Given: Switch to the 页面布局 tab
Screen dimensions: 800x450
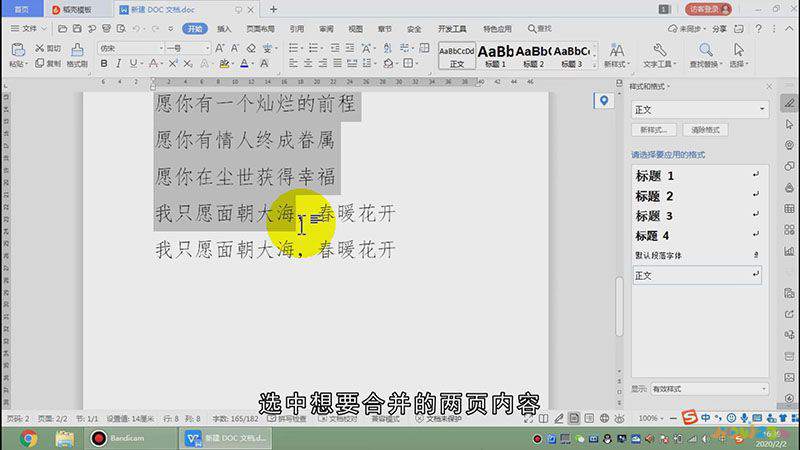Looking at the screenshot, I should 260,29.
